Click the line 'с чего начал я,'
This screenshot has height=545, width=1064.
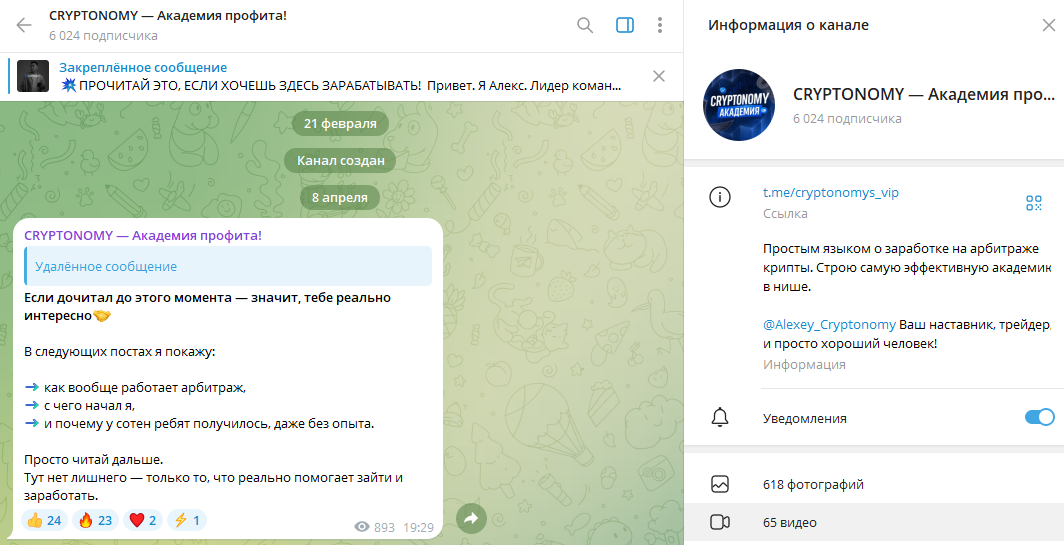click(90, 406)
